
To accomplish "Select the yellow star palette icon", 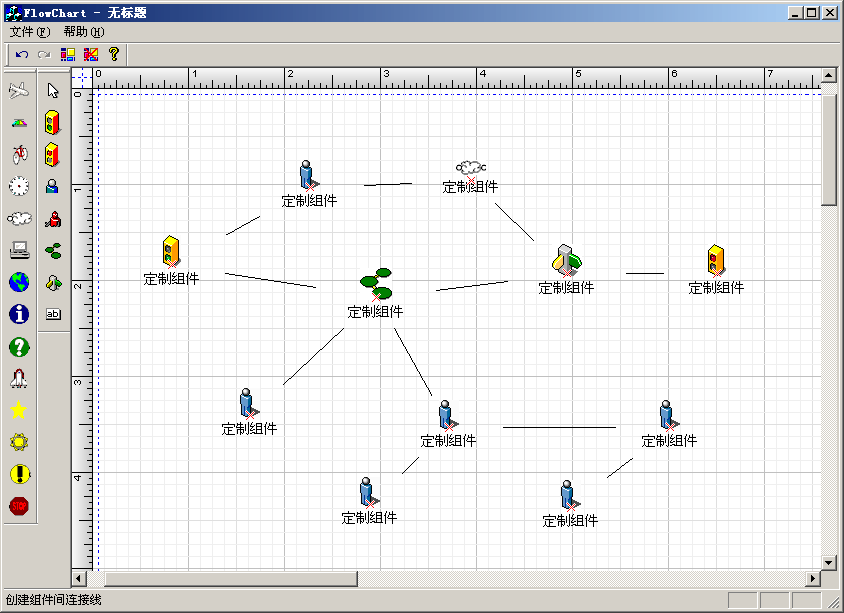I will (x=19, y=410).
